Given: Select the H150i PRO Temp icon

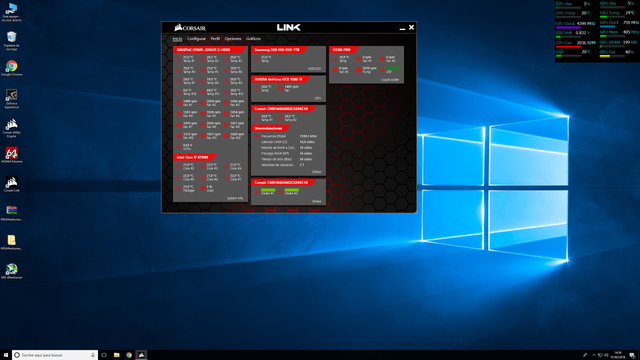Looking at the screenshot, I should [x=335, y=59].
